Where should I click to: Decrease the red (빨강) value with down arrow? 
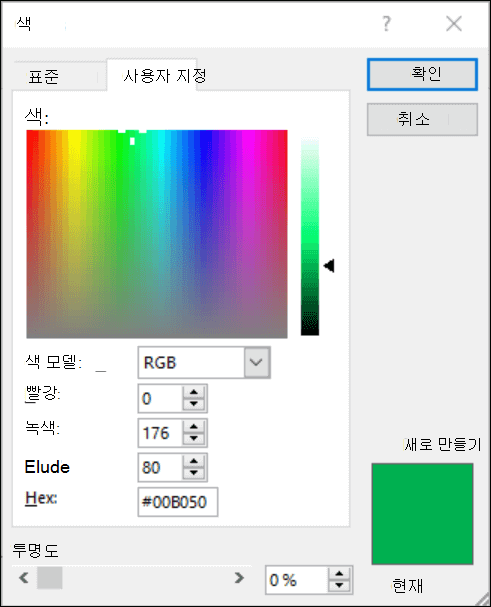click(194, 404)
